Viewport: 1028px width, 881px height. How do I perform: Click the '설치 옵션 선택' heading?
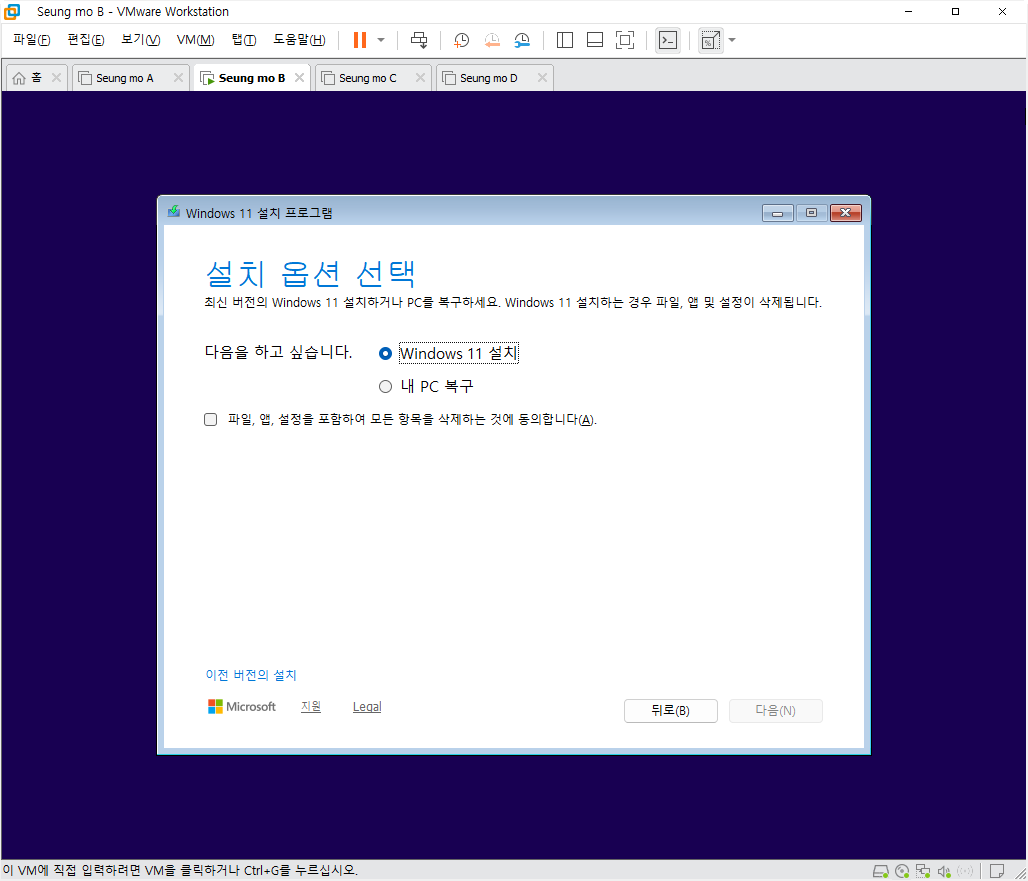pyautogui.click(x=310, y=273)
